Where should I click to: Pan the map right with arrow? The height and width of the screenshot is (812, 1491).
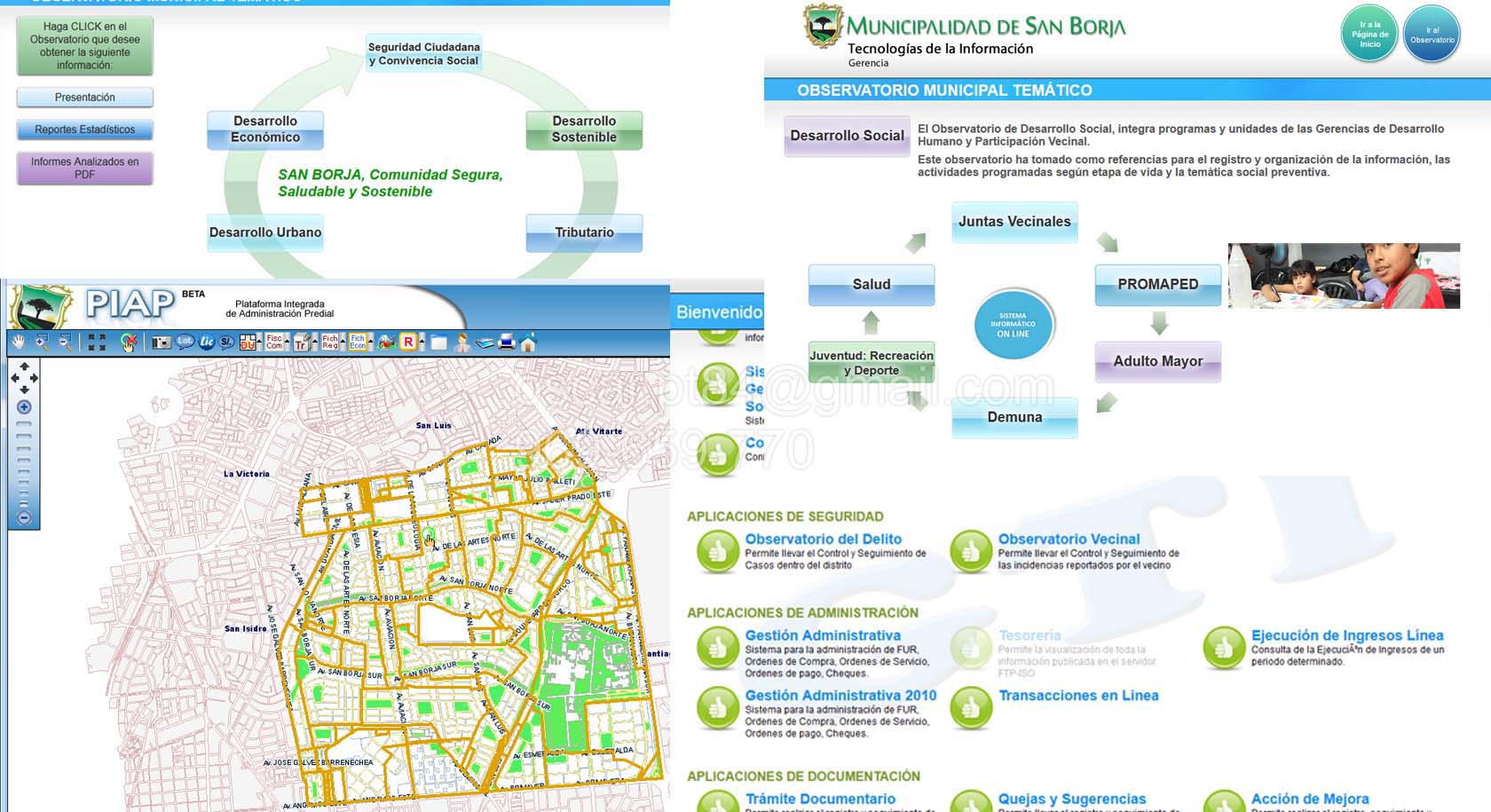click(34, 378)
